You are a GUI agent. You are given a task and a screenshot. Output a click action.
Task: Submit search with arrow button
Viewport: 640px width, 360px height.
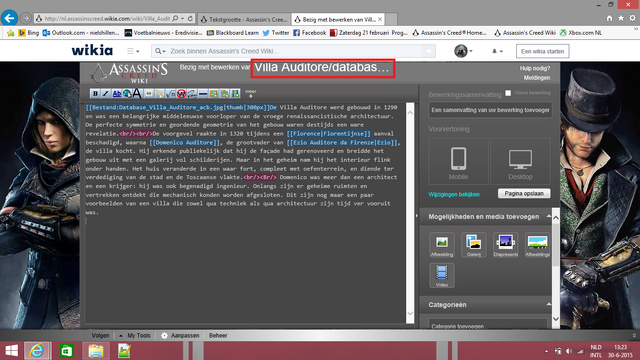[429, 51]
